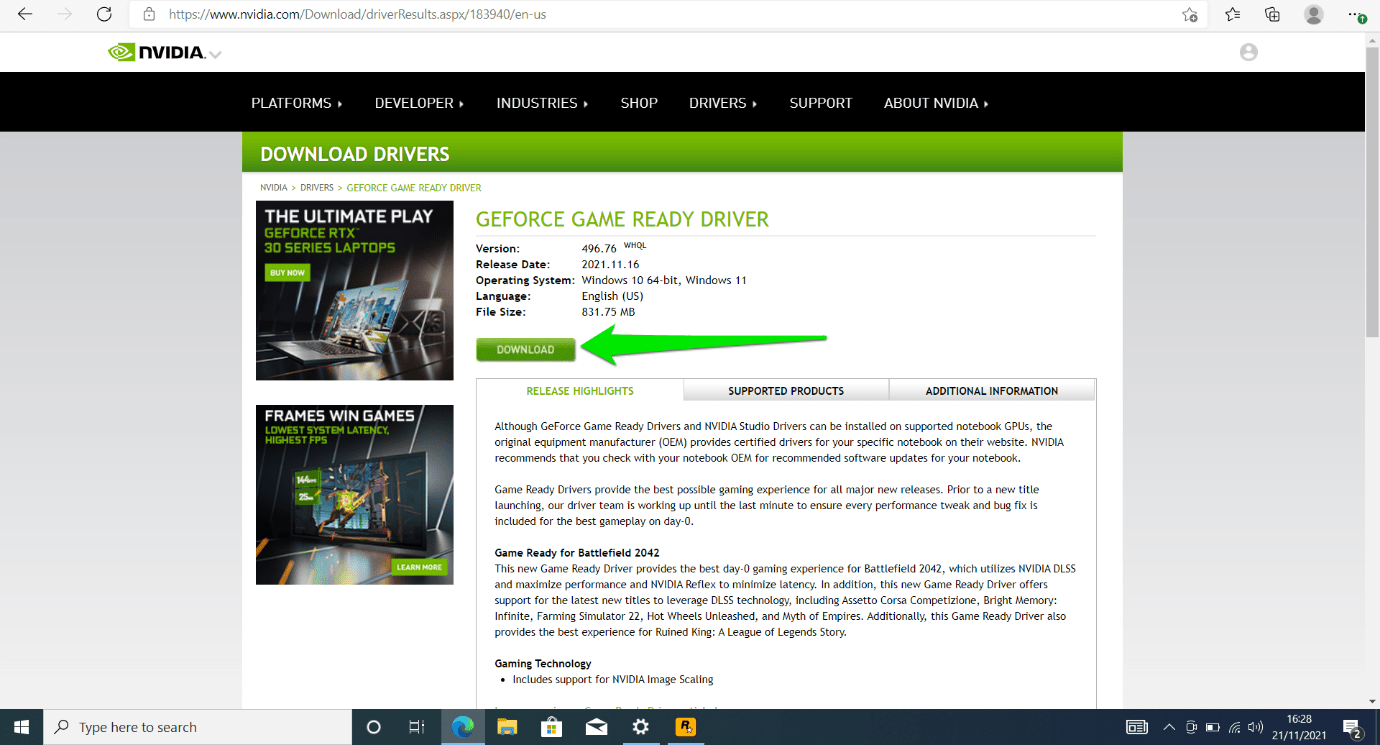Image resolution: width=1380 pixels, height=745 pixels.
Task: Click the NVIDIA logo in the header
Action: pyautogui.click(x=156, y=52)
